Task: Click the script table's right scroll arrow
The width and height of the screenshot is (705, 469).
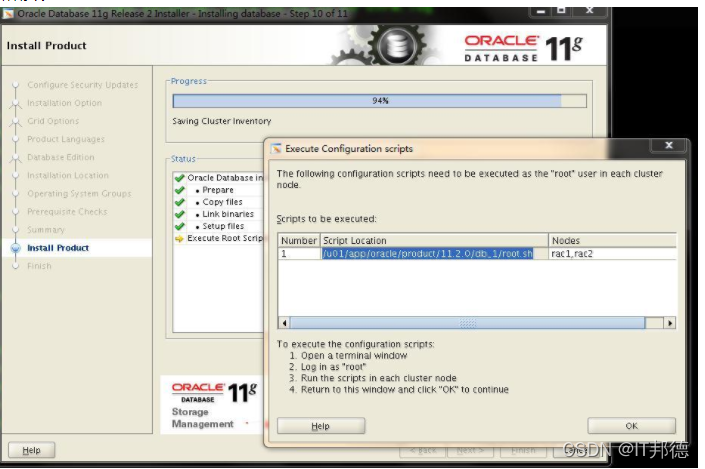Action: [670, 323]
